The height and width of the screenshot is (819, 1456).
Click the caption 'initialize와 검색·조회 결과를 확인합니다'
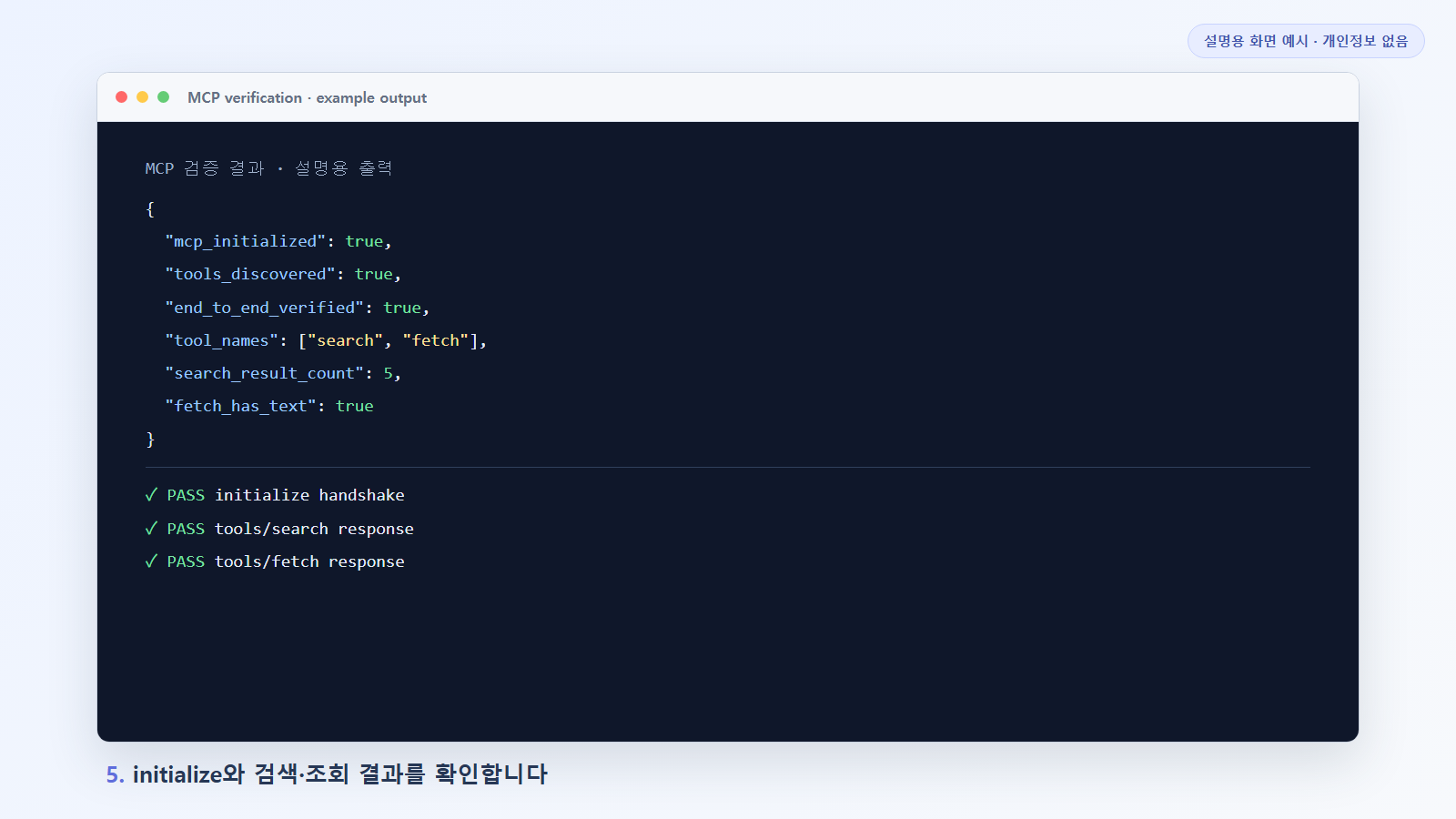click(340, 774)
